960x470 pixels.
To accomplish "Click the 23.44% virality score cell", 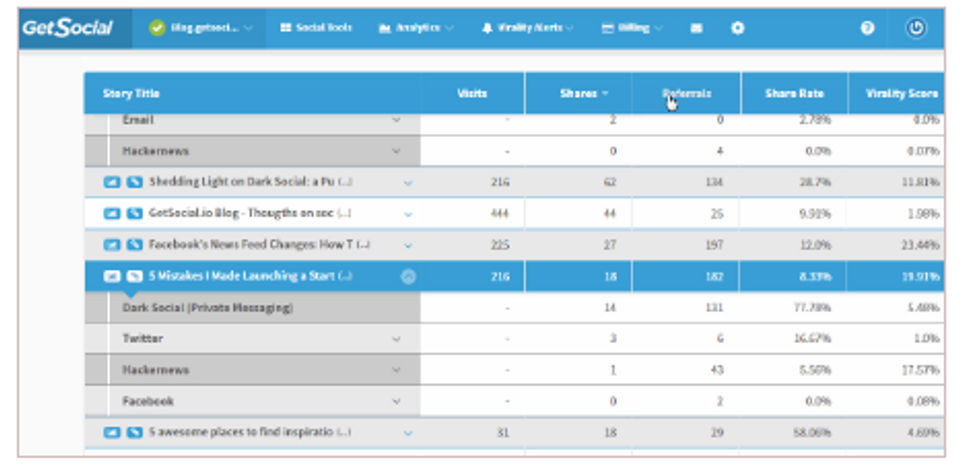I will 921,245.
